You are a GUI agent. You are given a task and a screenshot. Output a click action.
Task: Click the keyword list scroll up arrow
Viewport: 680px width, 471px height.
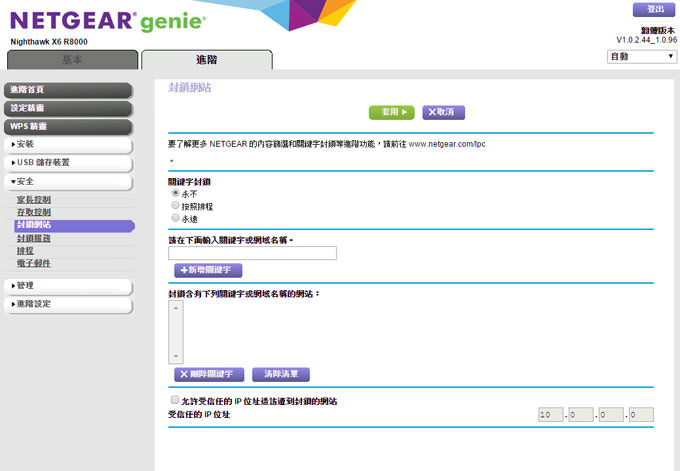point(176,308)
